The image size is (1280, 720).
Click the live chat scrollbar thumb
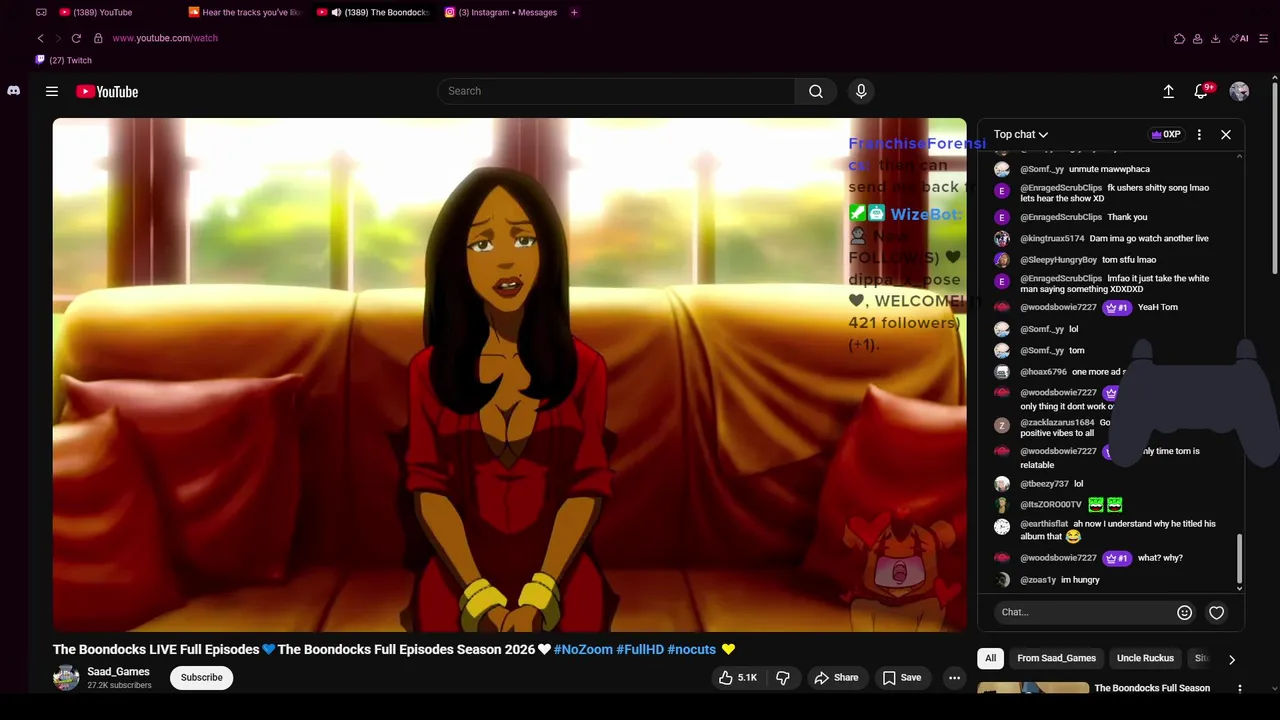[1240, 558]
